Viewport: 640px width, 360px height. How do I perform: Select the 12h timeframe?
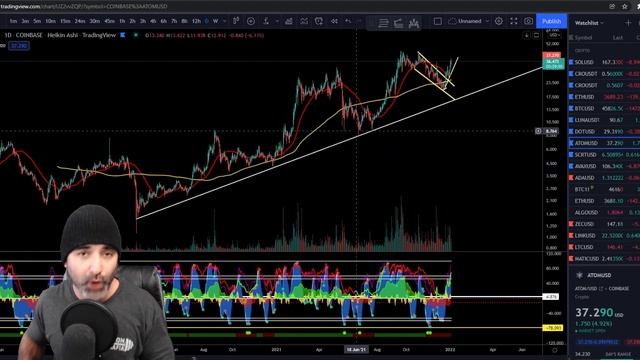(196, 21)
